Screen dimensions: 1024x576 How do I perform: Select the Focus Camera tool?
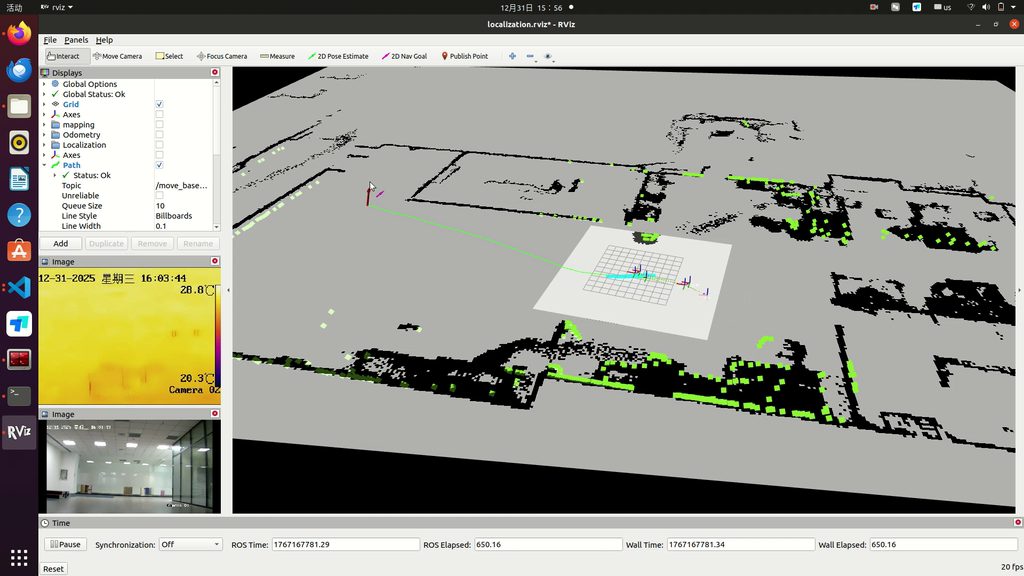pyautogui.click(x=222, y=56)
